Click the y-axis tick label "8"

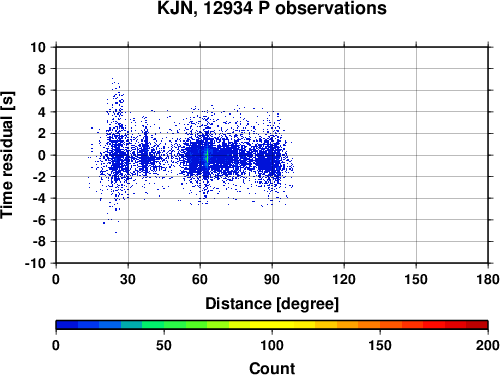pyautogui.click(x=42, y=69)
